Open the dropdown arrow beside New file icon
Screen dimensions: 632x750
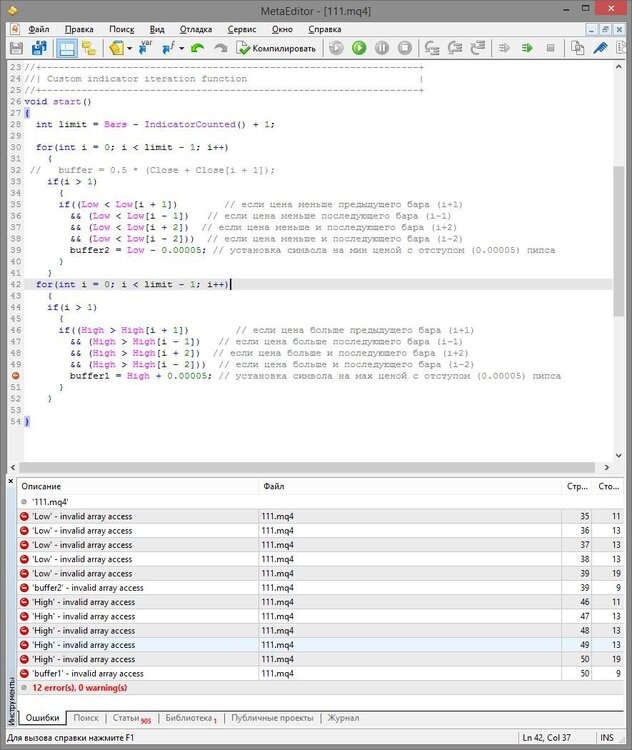(x=129, y=48)
